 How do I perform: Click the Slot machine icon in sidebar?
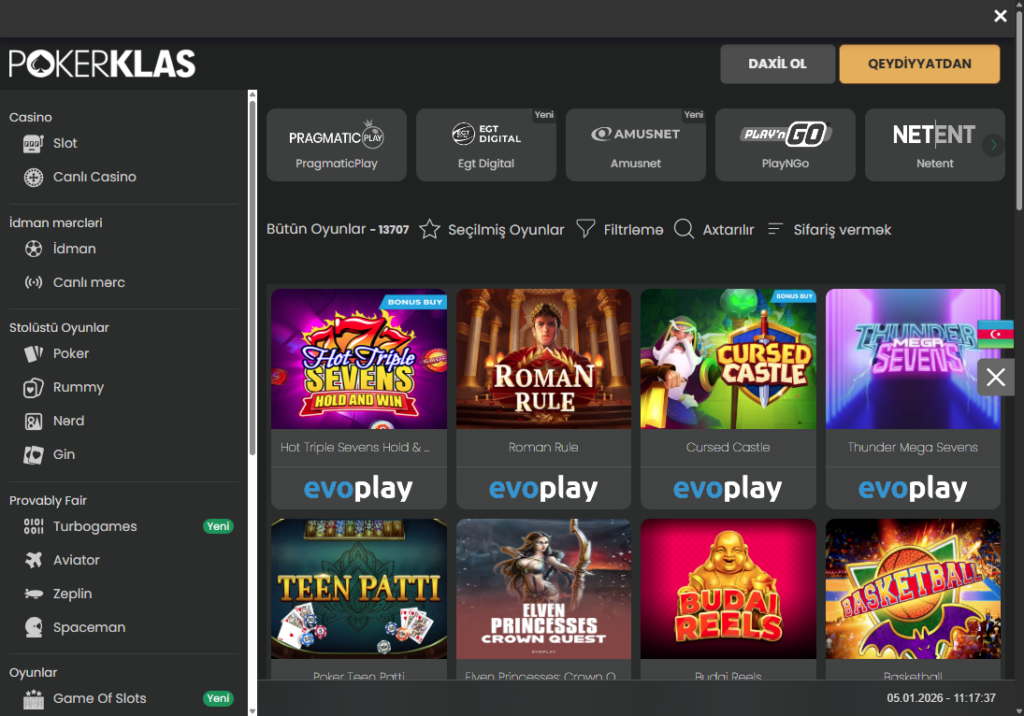34,143
